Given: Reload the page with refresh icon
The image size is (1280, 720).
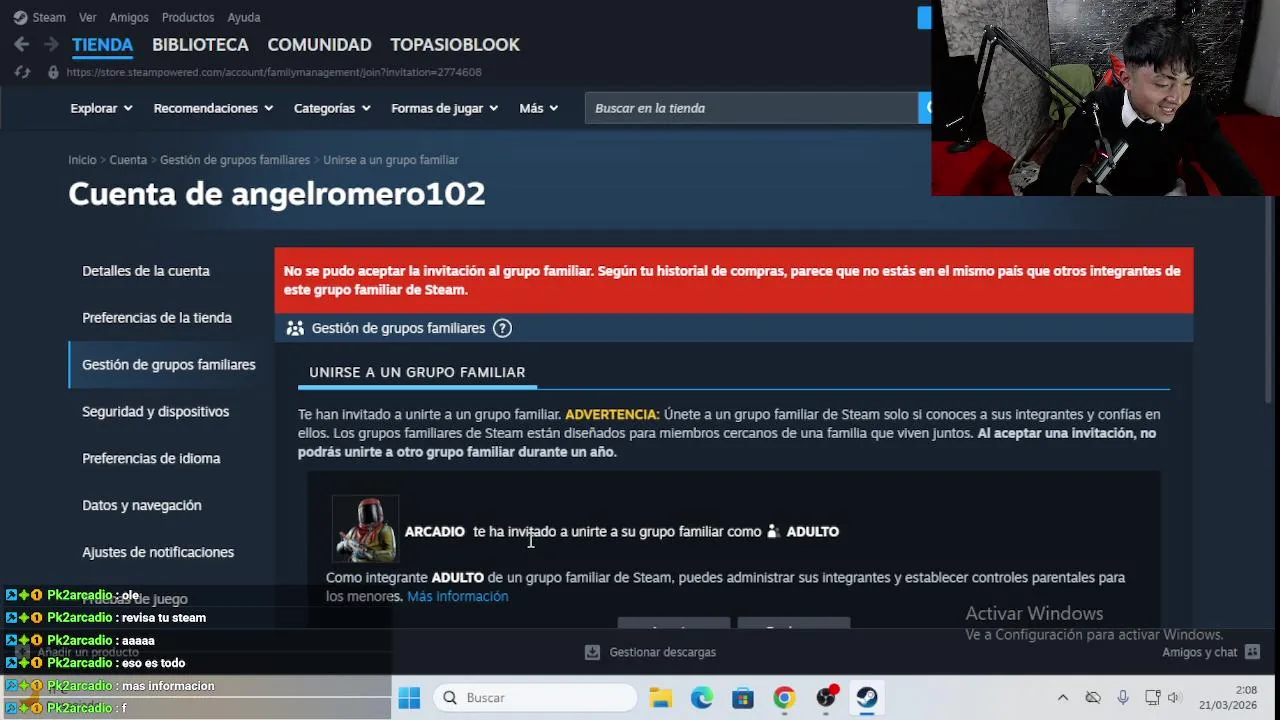Looking at the screenshot, I should tap(23, 72).
